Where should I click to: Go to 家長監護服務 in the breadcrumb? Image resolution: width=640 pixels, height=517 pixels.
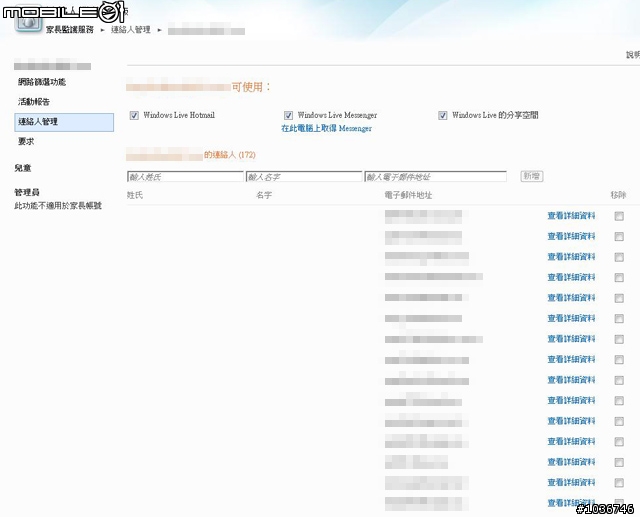70,29
